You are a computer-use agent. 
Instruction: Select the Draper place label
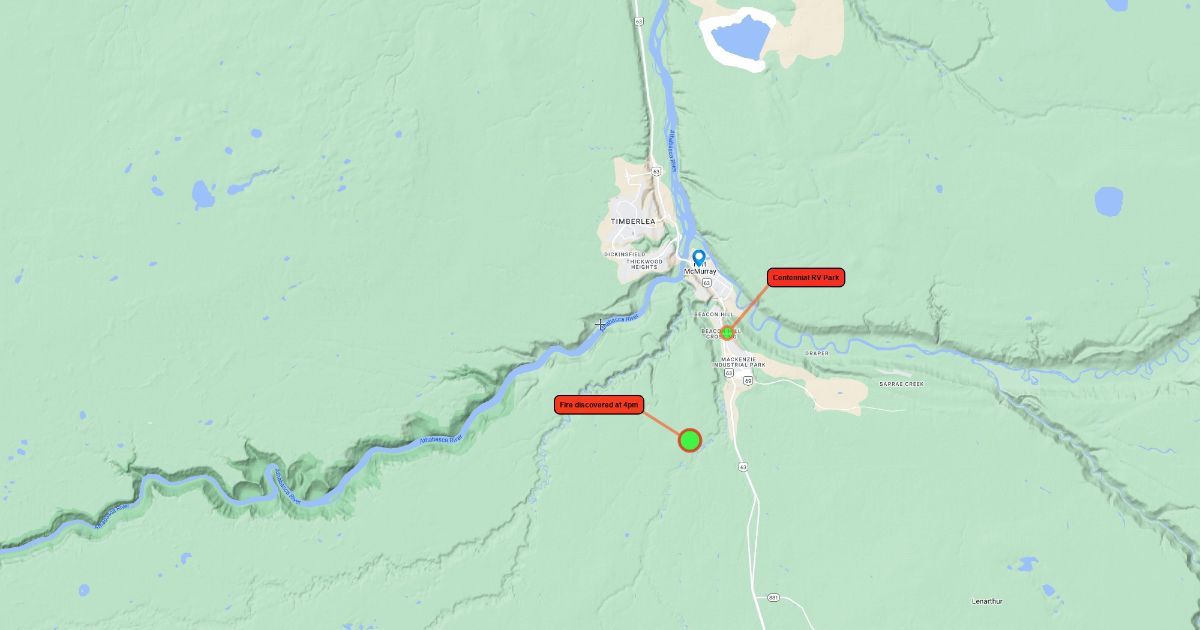[817, 353]
